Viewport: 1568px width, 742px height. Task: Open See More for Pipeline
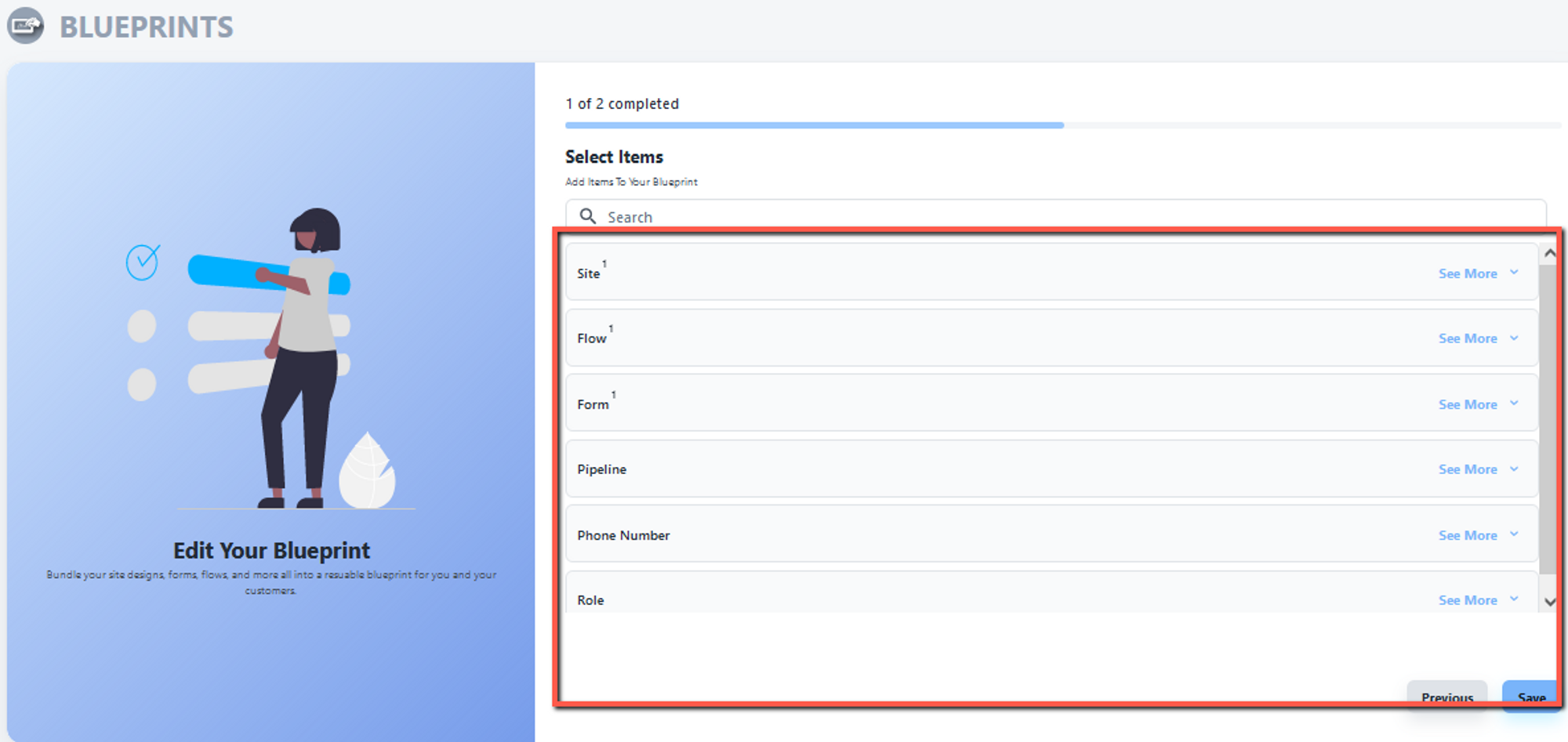pos(1467,469)
